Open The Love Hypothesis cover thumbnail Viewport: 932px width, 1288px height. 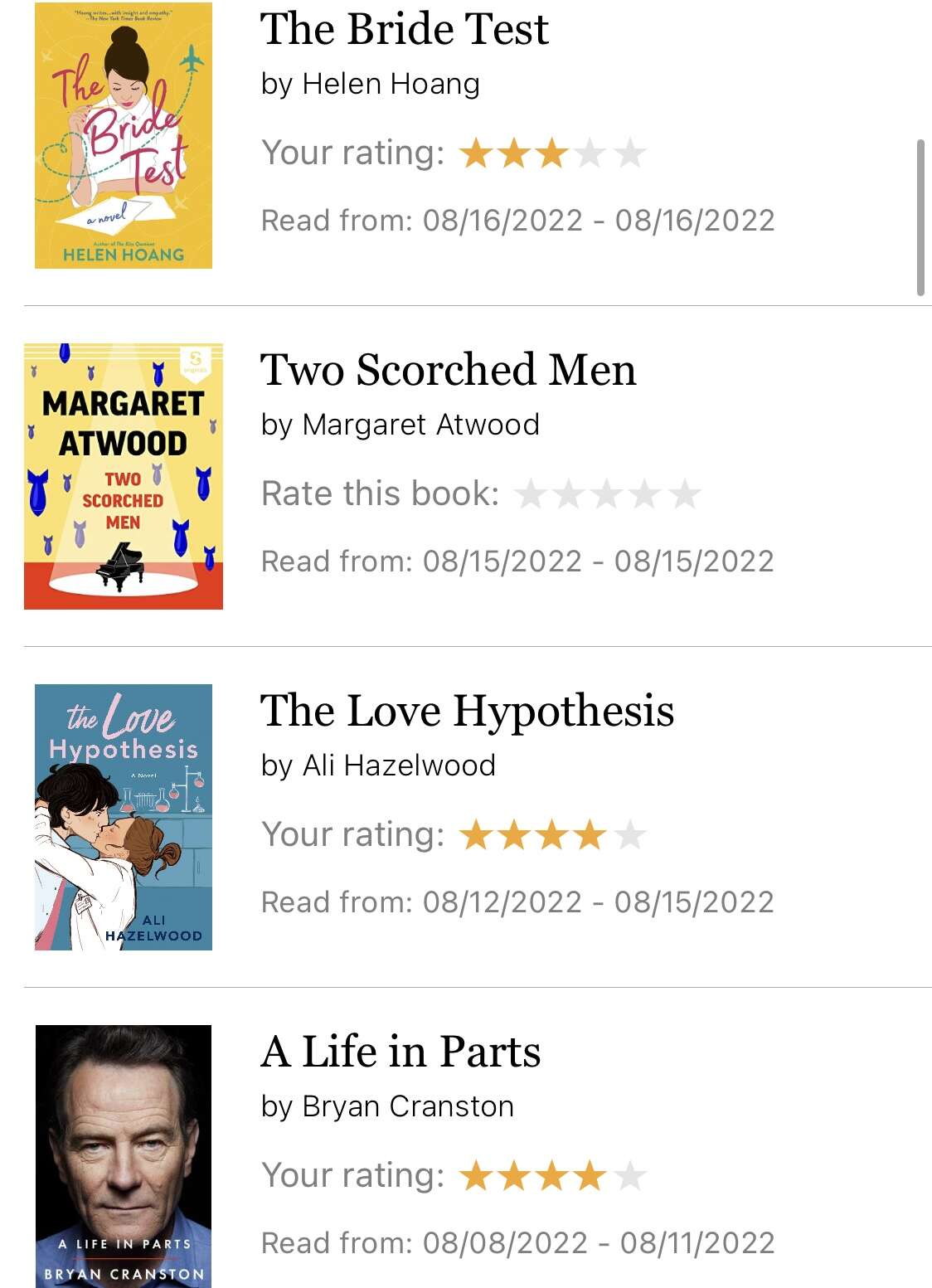click(x=124, y=817)
